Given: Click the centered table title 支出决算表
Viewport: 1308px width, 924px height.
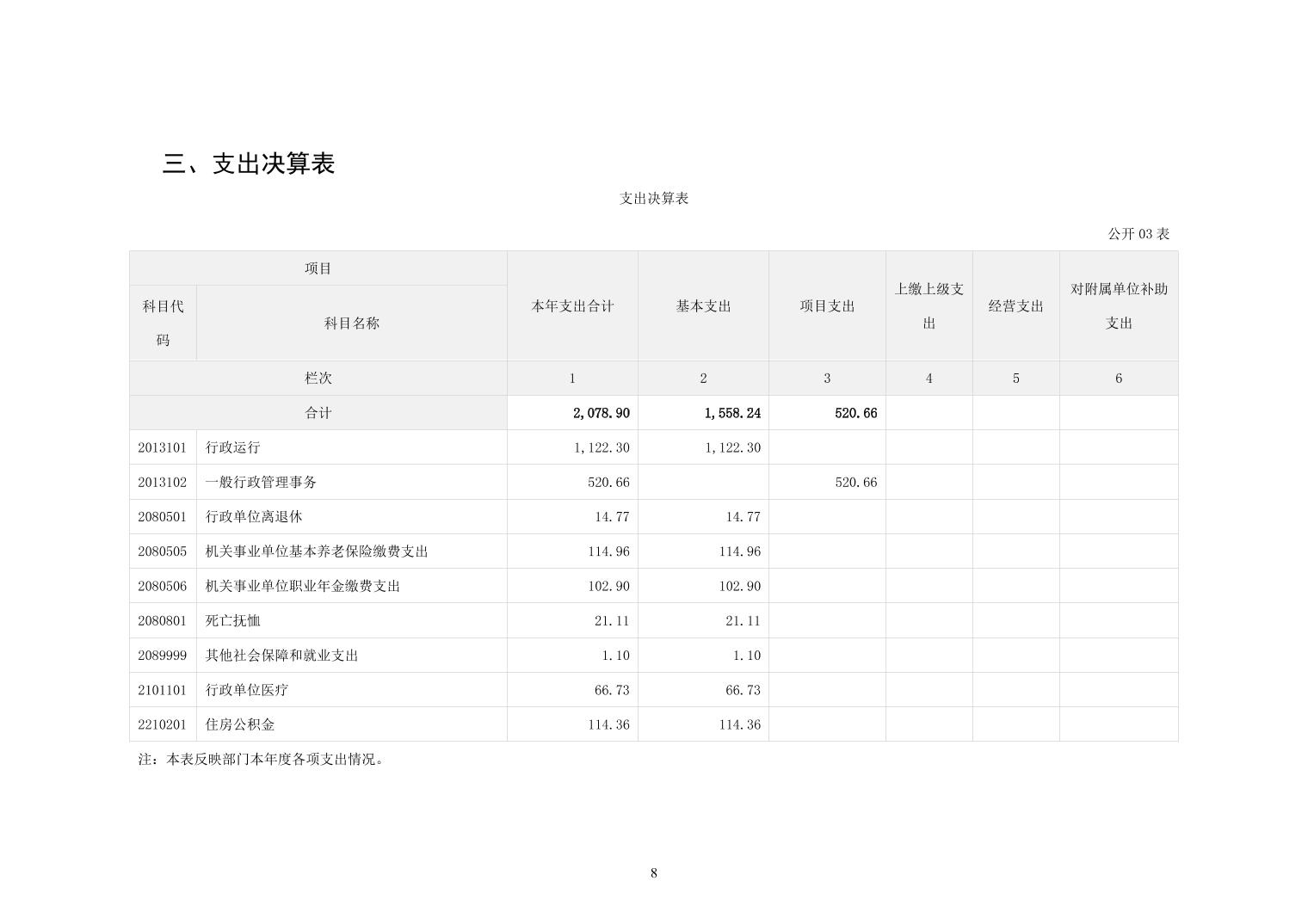Looking at the screenshot, I should pyautogui.click(x=654, y=199).
